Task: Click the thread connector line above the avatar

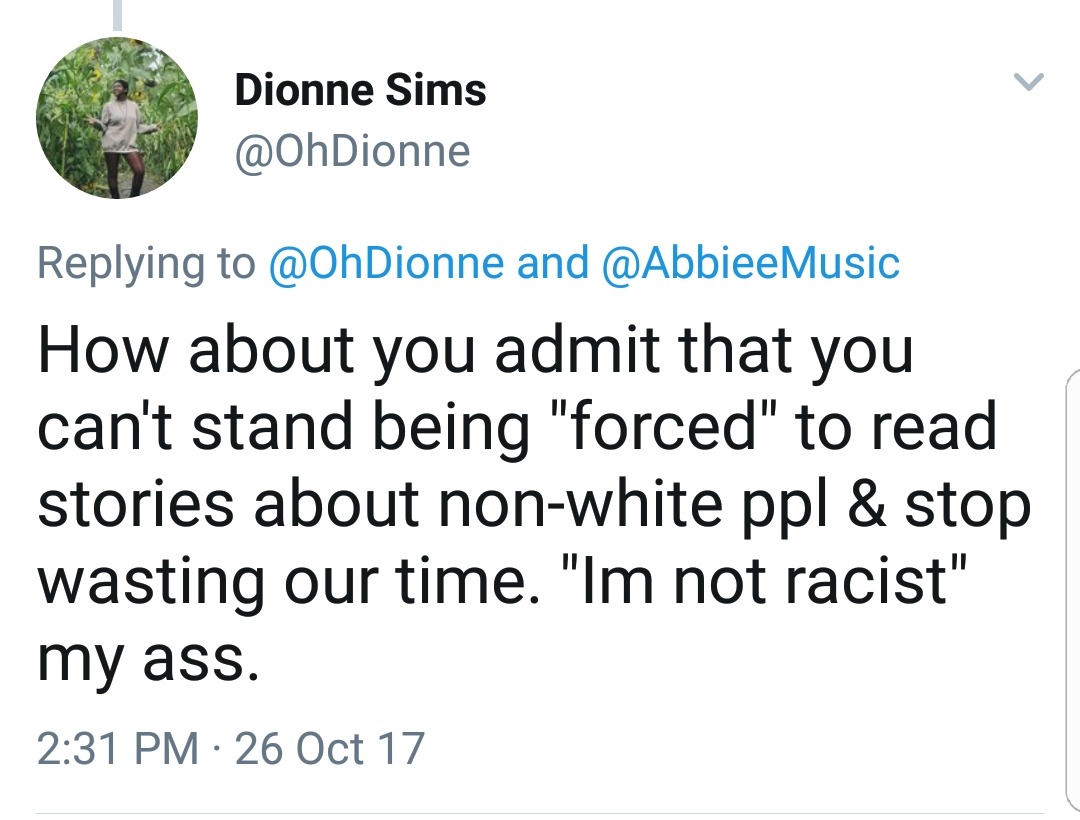Action: pyautogui.click(x=117, y=14)
